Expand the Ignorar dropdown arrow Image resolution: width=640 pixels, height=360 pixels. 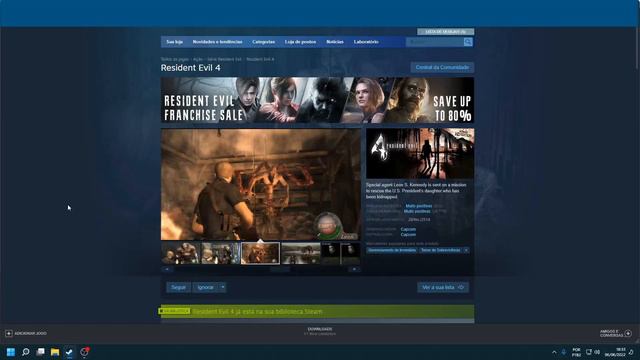(223, 287)
